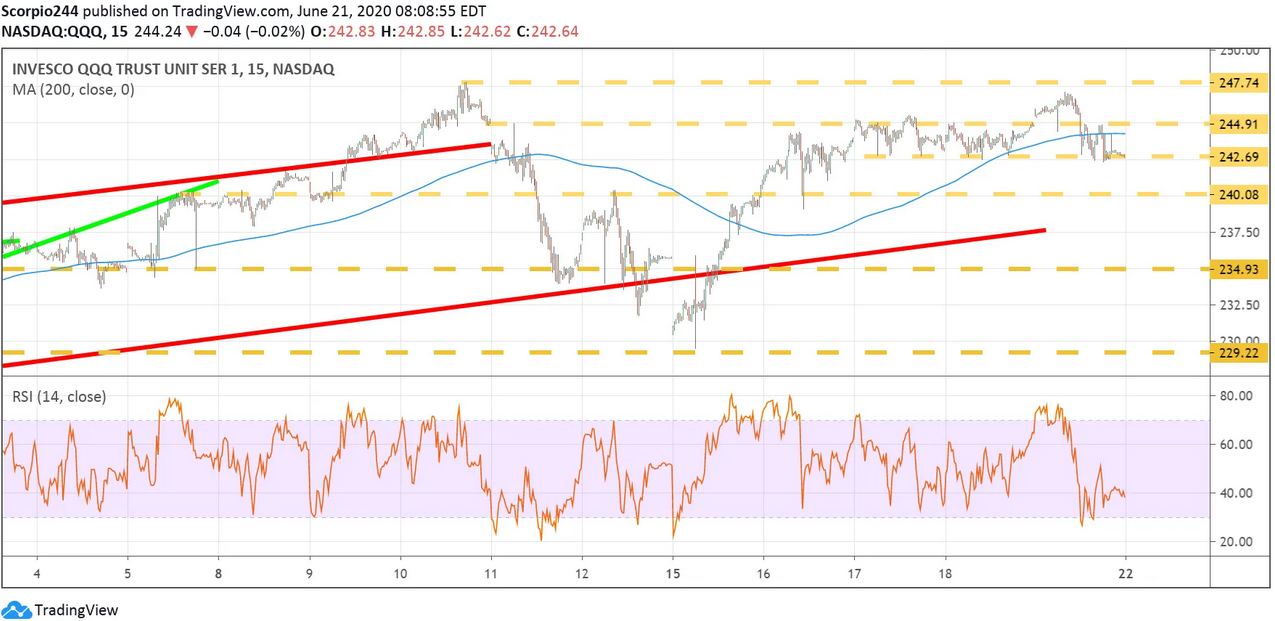Image resolution: width=1275 pixels, height=621 pixels.
Task: Click the green trend line segment
Action: pos(110,219)
